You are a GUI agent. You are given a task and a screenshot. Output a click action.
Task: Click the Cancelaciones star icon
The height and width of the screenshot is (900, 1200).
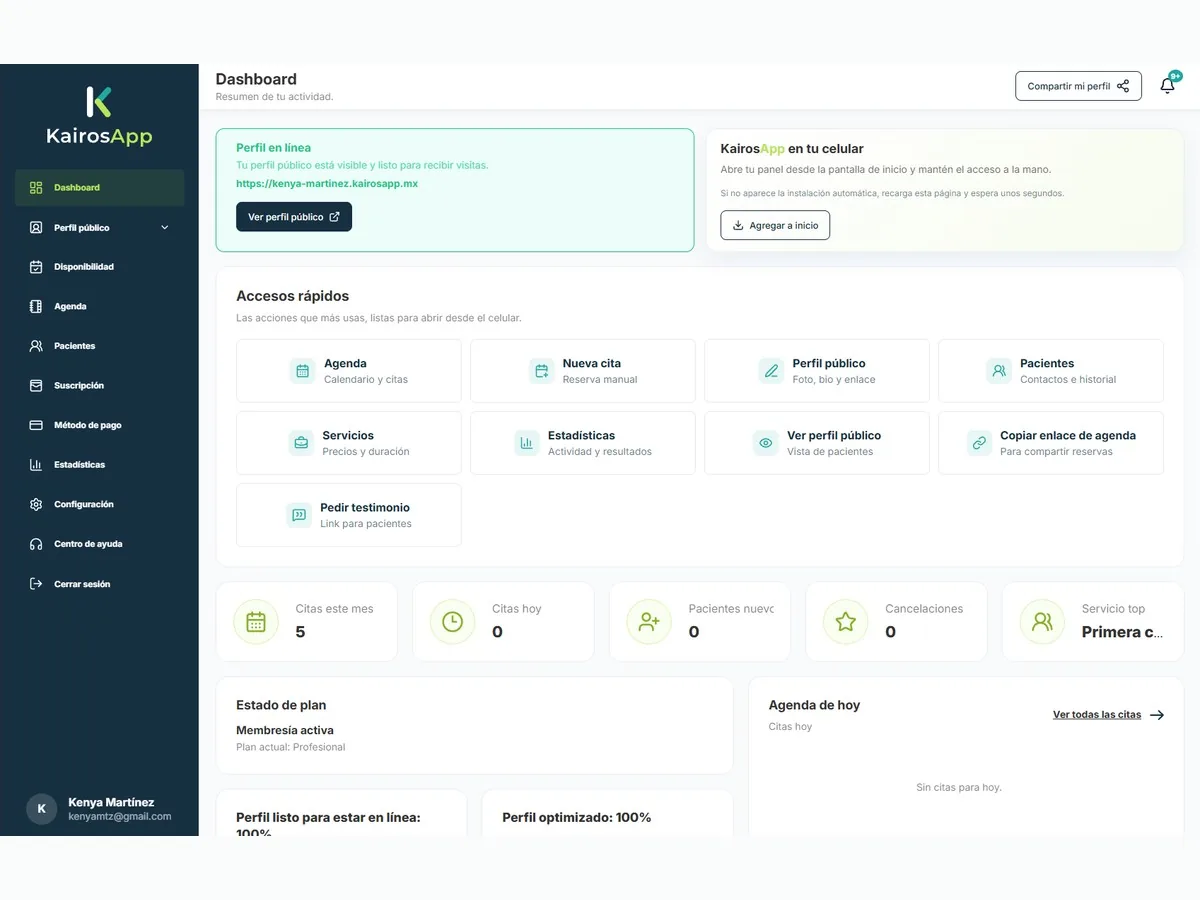[845, 622]
